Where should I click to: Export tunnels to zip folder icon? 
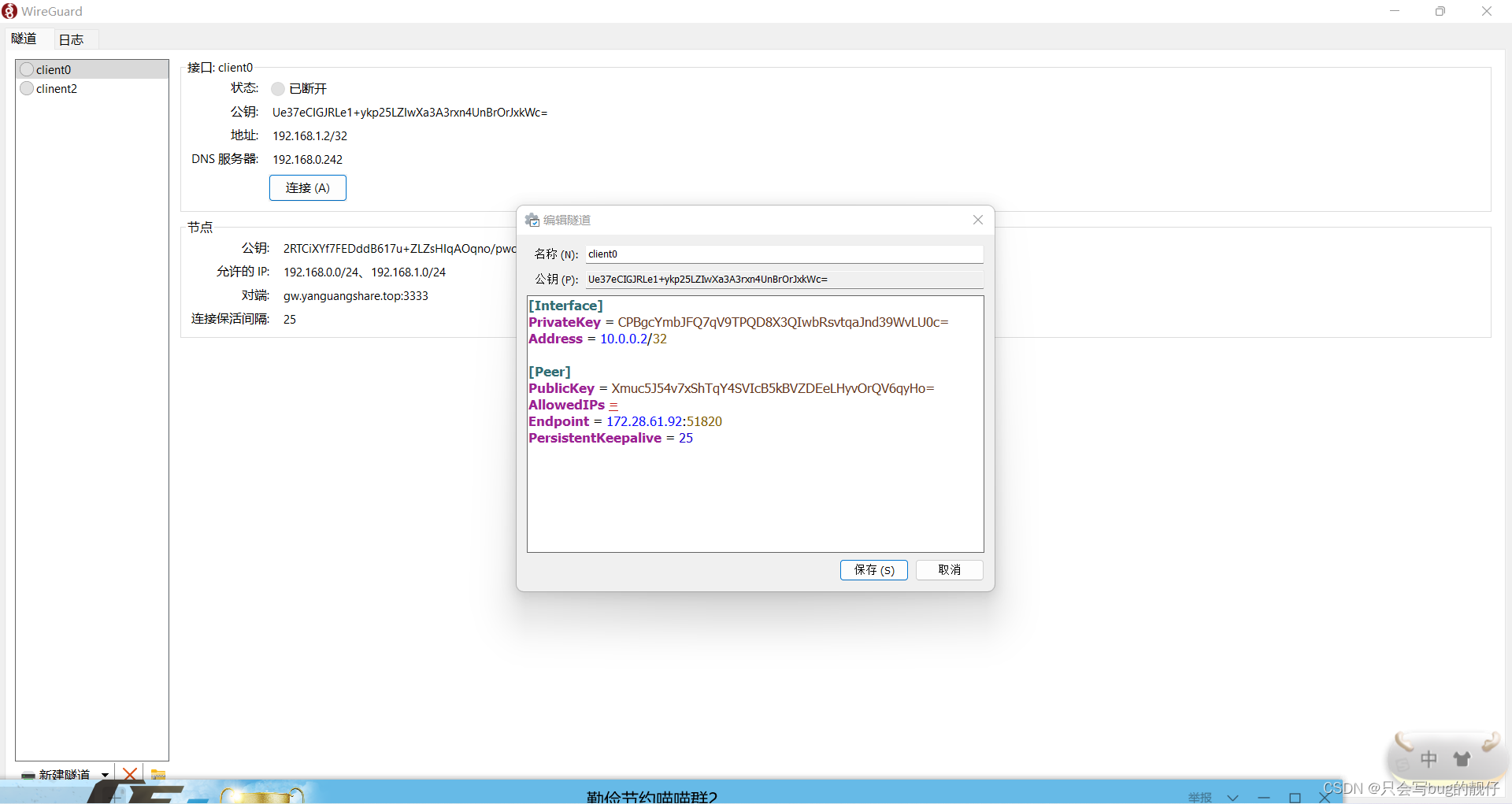pyautogui.click(x=158, y=775)
